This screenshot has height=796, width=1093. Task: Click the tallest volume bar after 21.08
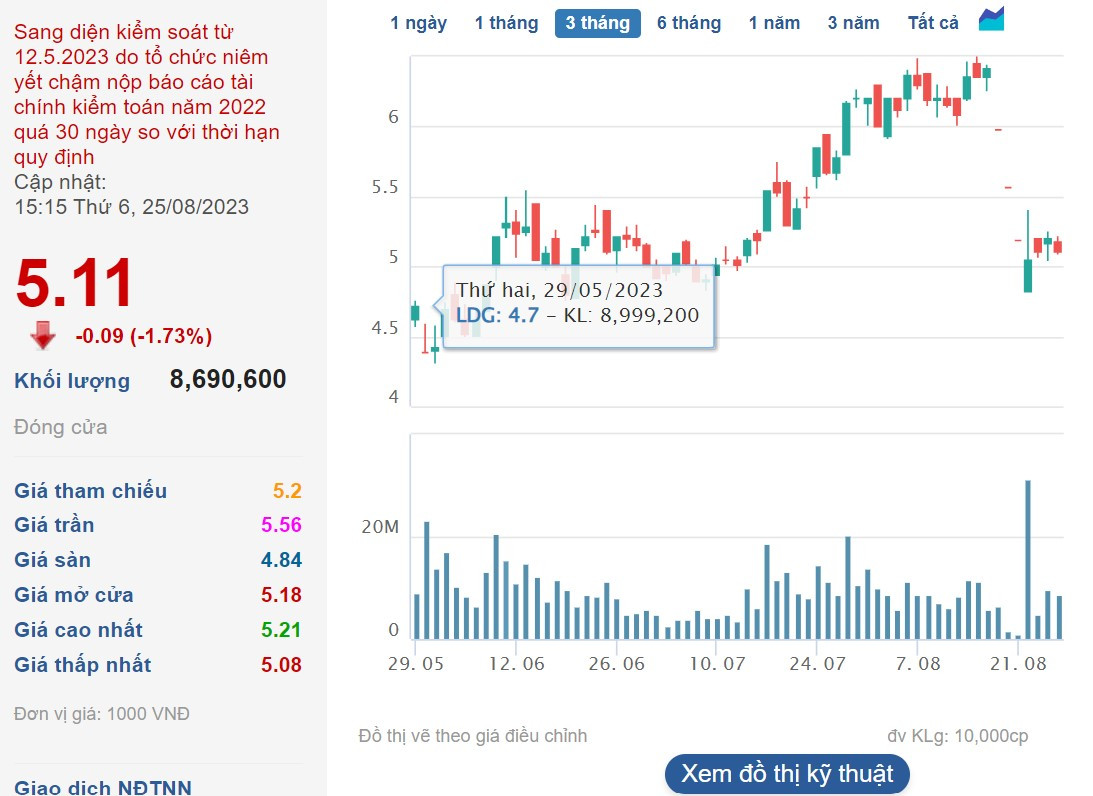pyautogui.click(x=1027, y=559)
